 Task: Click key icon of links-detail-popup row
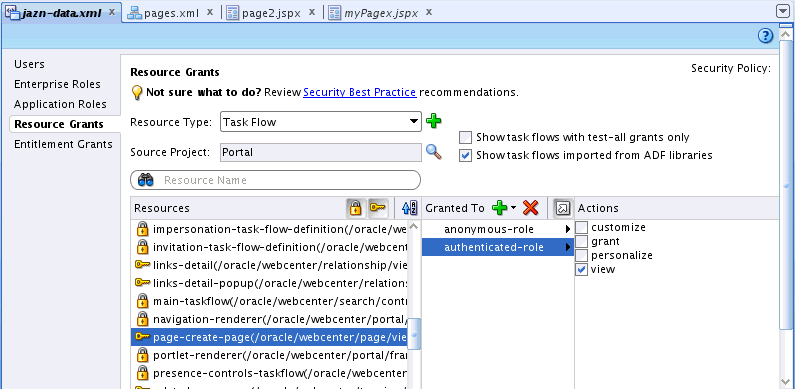point(142,282)
